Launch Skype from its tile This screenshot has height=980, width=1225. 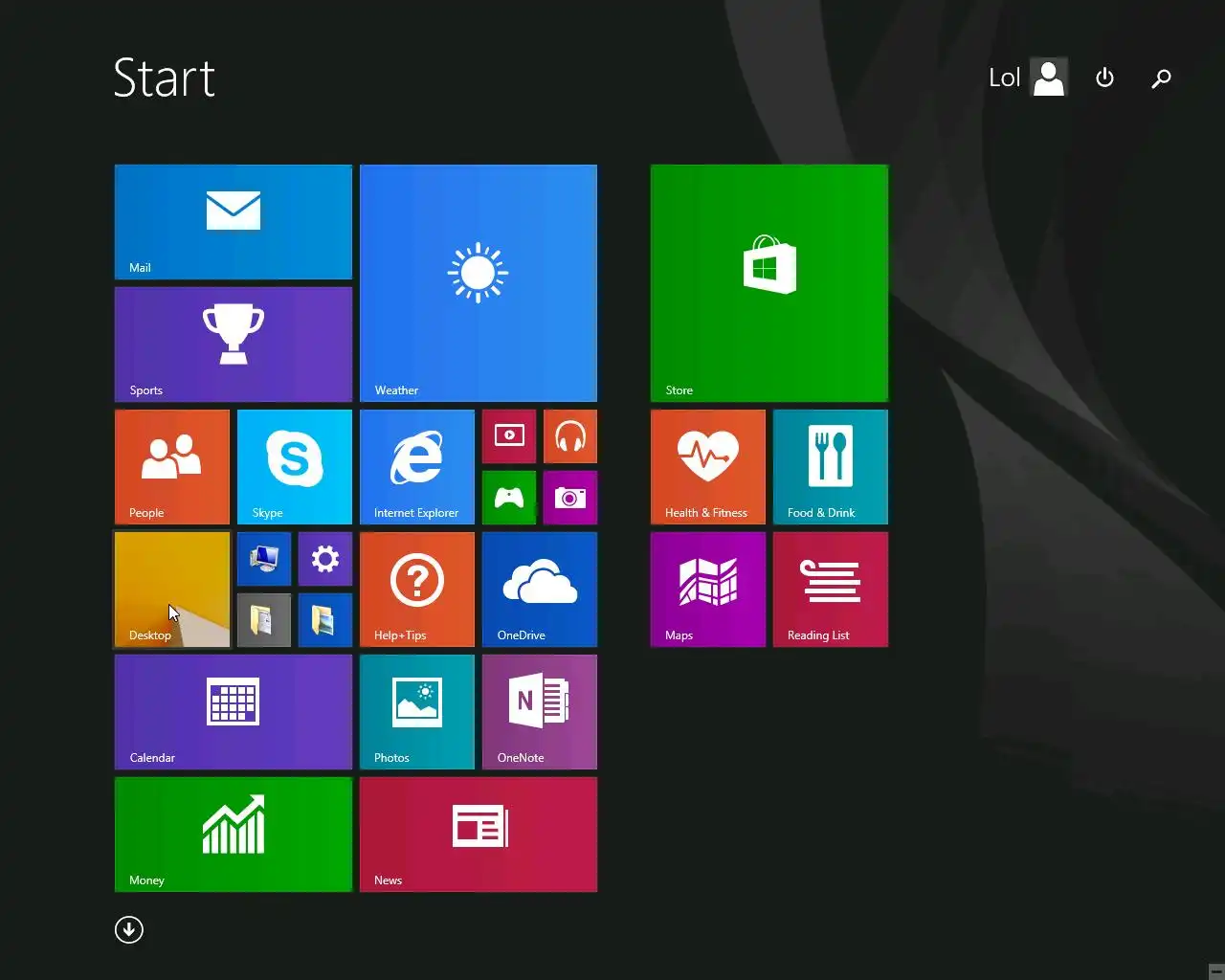(x=295, y=467)
